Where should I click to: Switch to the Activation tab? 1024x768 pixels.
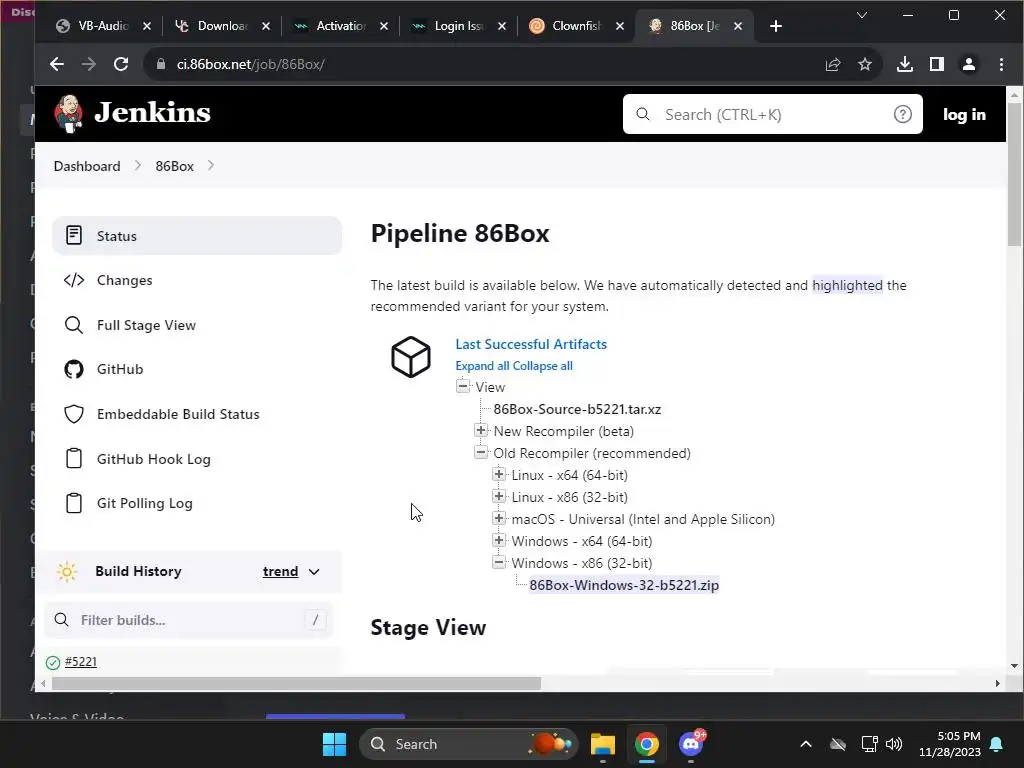click(340, 25)
